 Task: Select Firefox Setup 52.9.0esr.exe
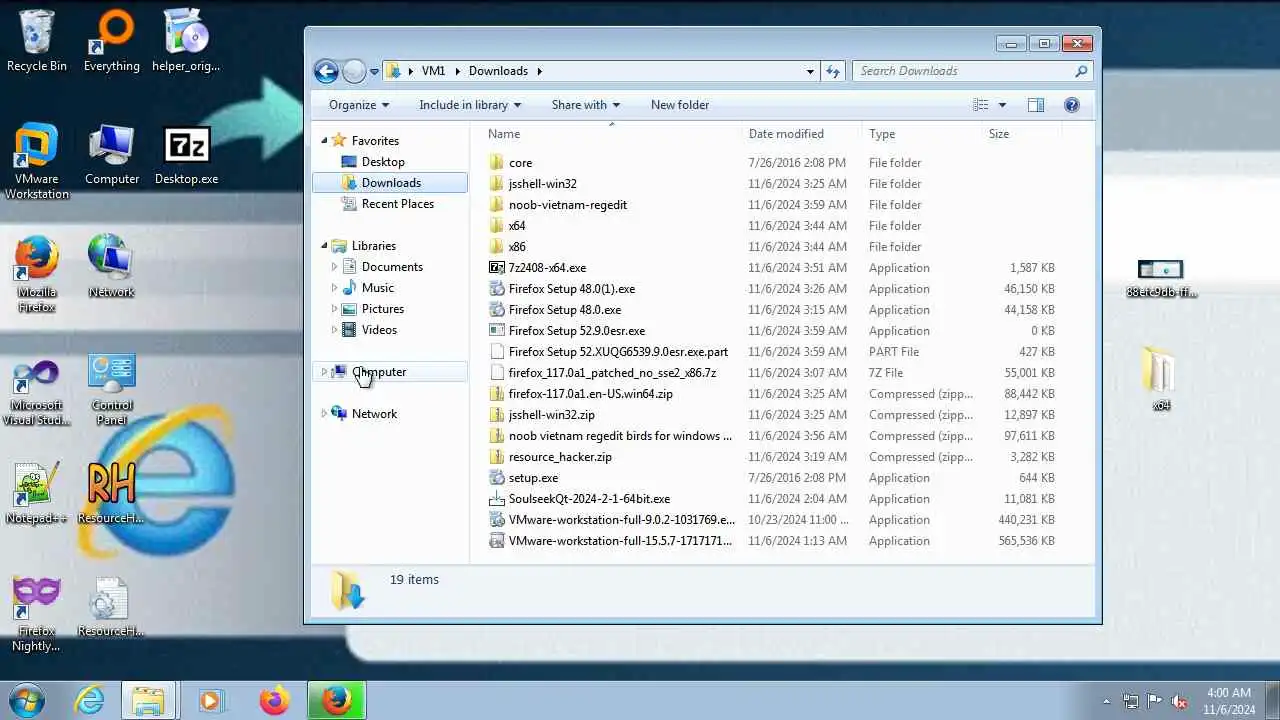772,331
